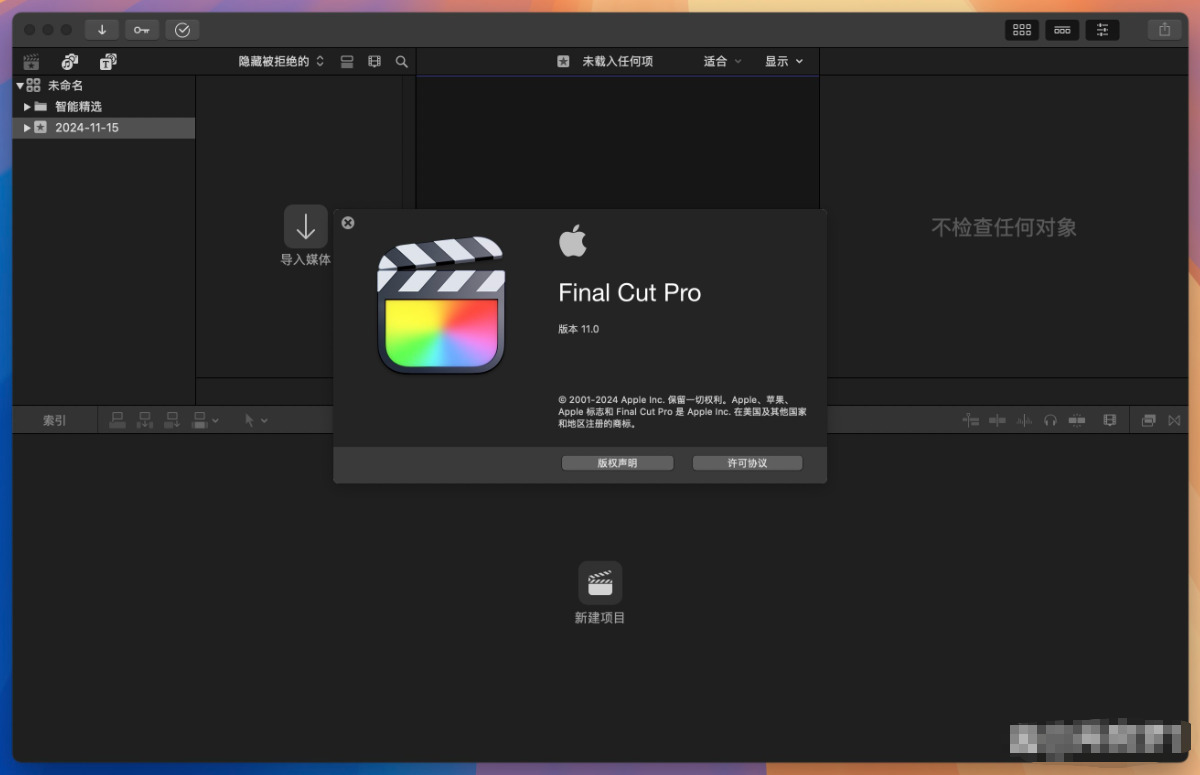Click the 不检查任何对象 inspector text

pos(1004,228)
